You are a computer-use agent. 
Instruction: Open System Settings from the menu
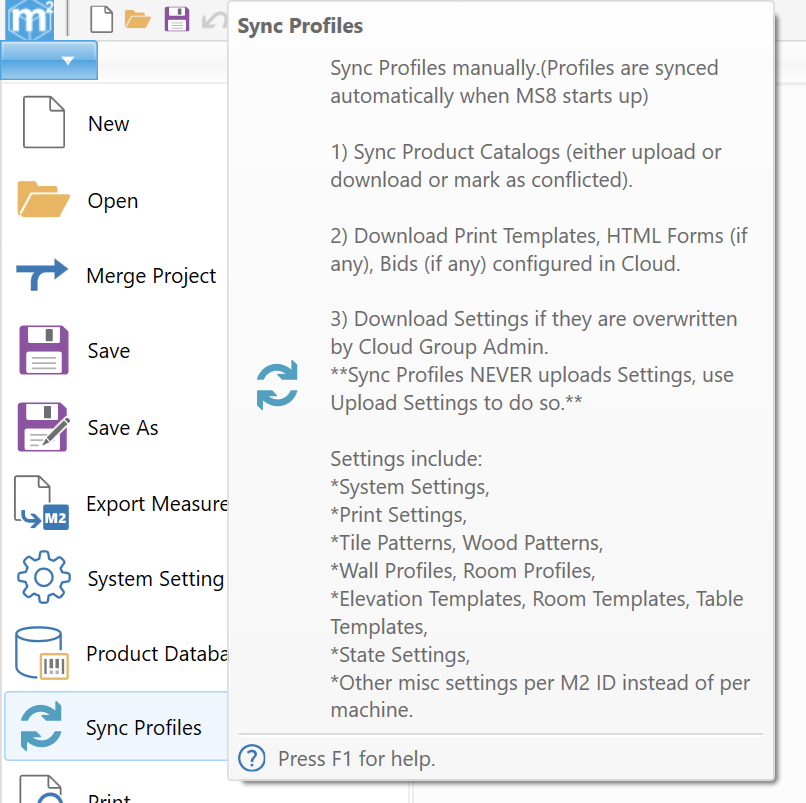[x=155, y=580]
